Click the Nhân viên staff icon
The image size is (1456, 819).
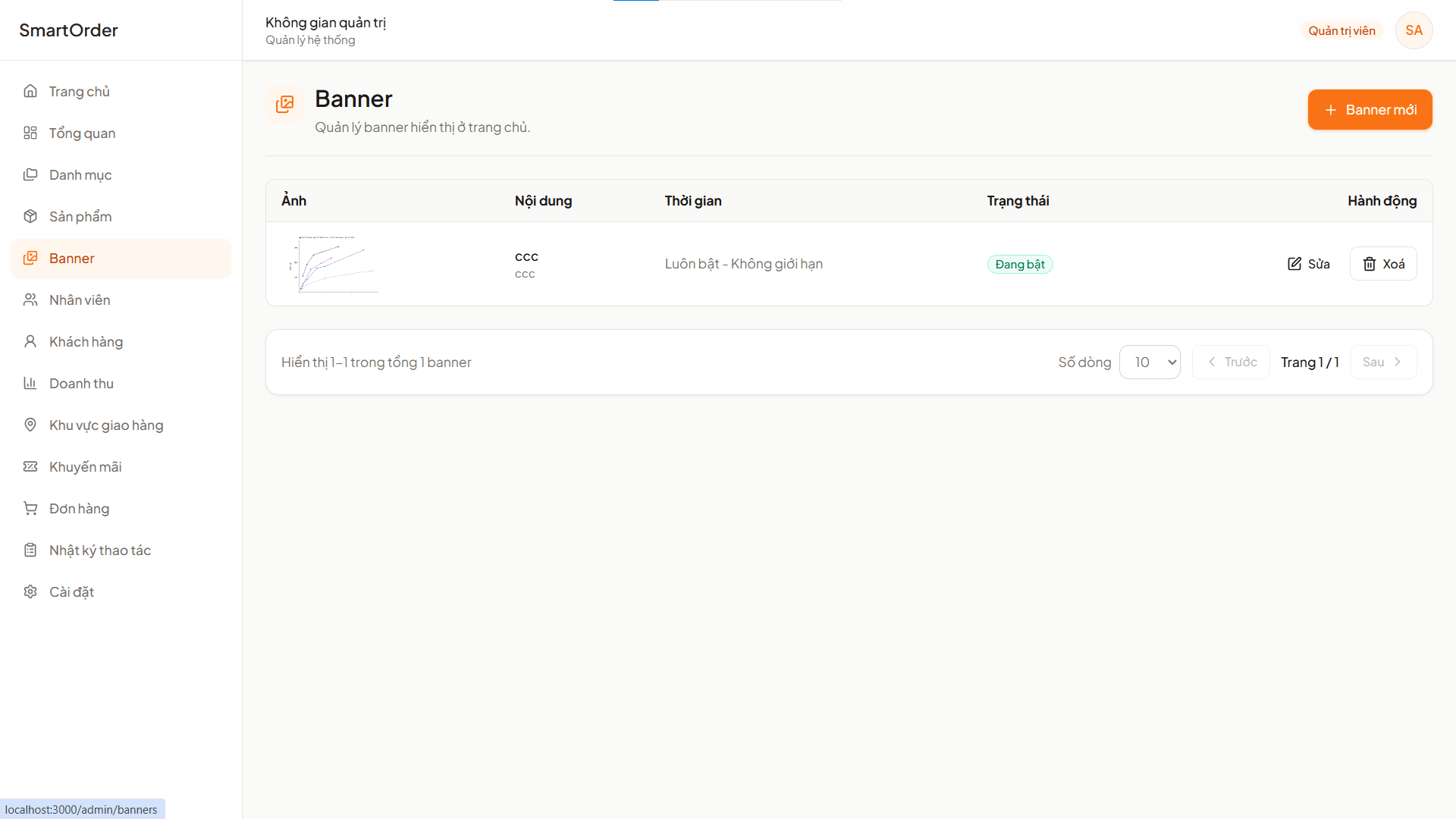pyautogui.click(x=30, y=300)
